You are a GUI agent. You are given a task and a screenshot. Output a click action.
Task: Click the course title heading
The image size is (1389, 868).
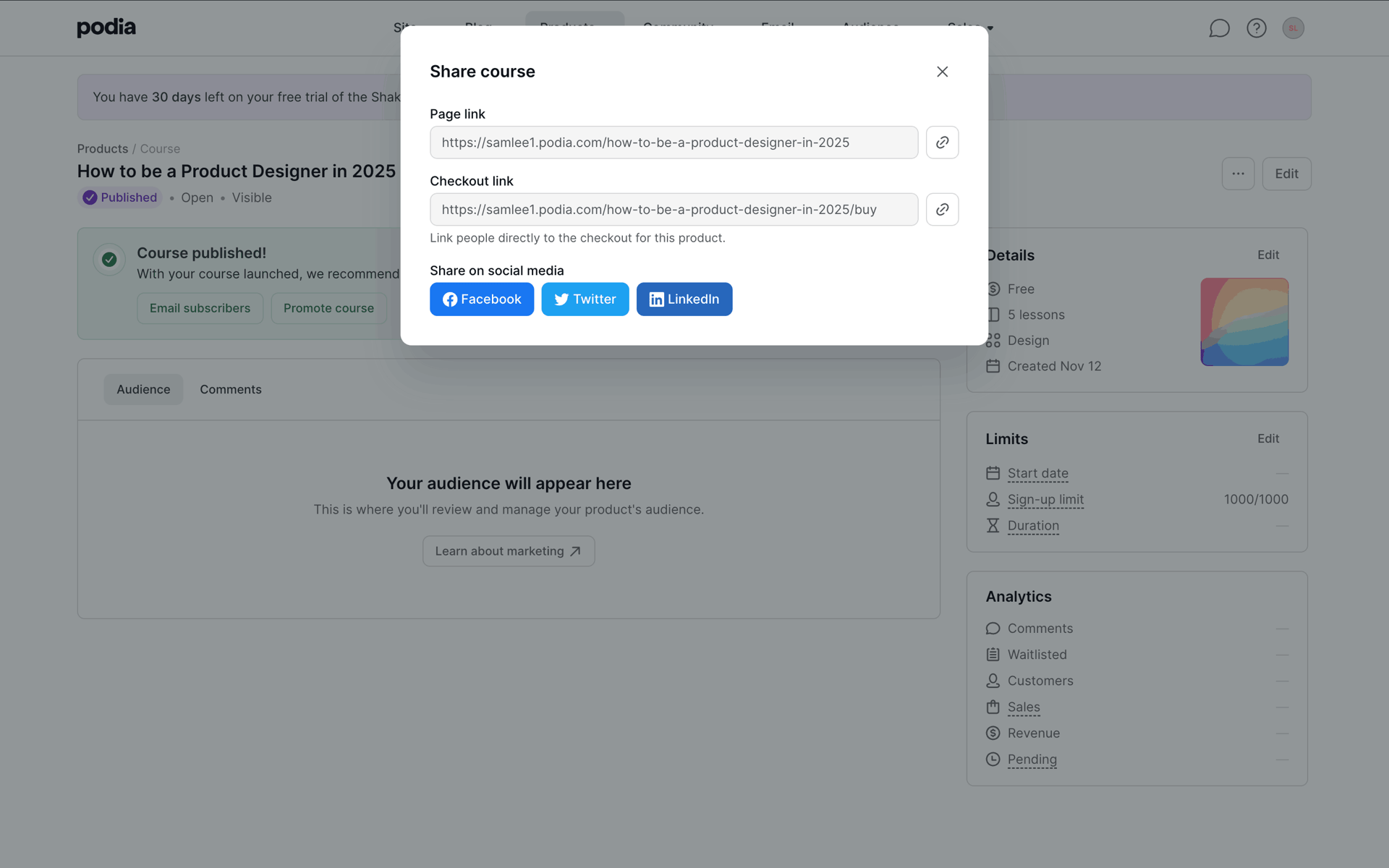point(237,171)
